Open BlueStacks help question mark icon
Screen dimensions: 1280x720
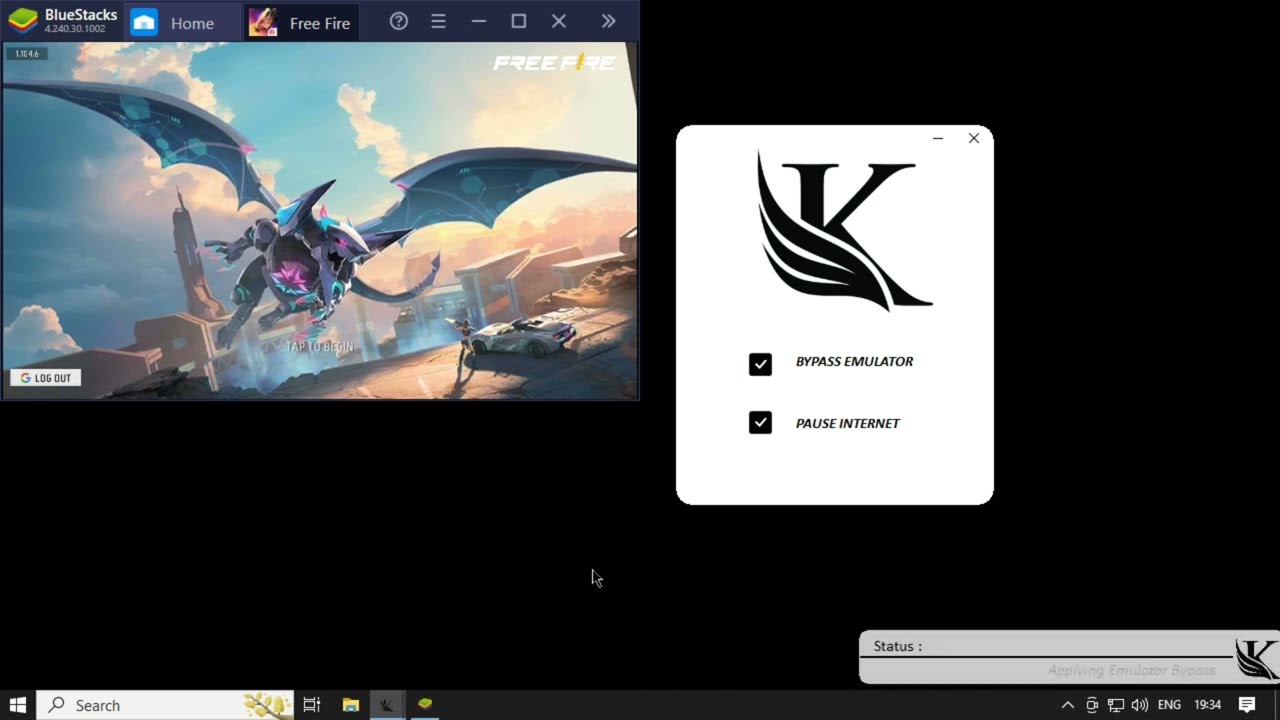coord(399,21)
